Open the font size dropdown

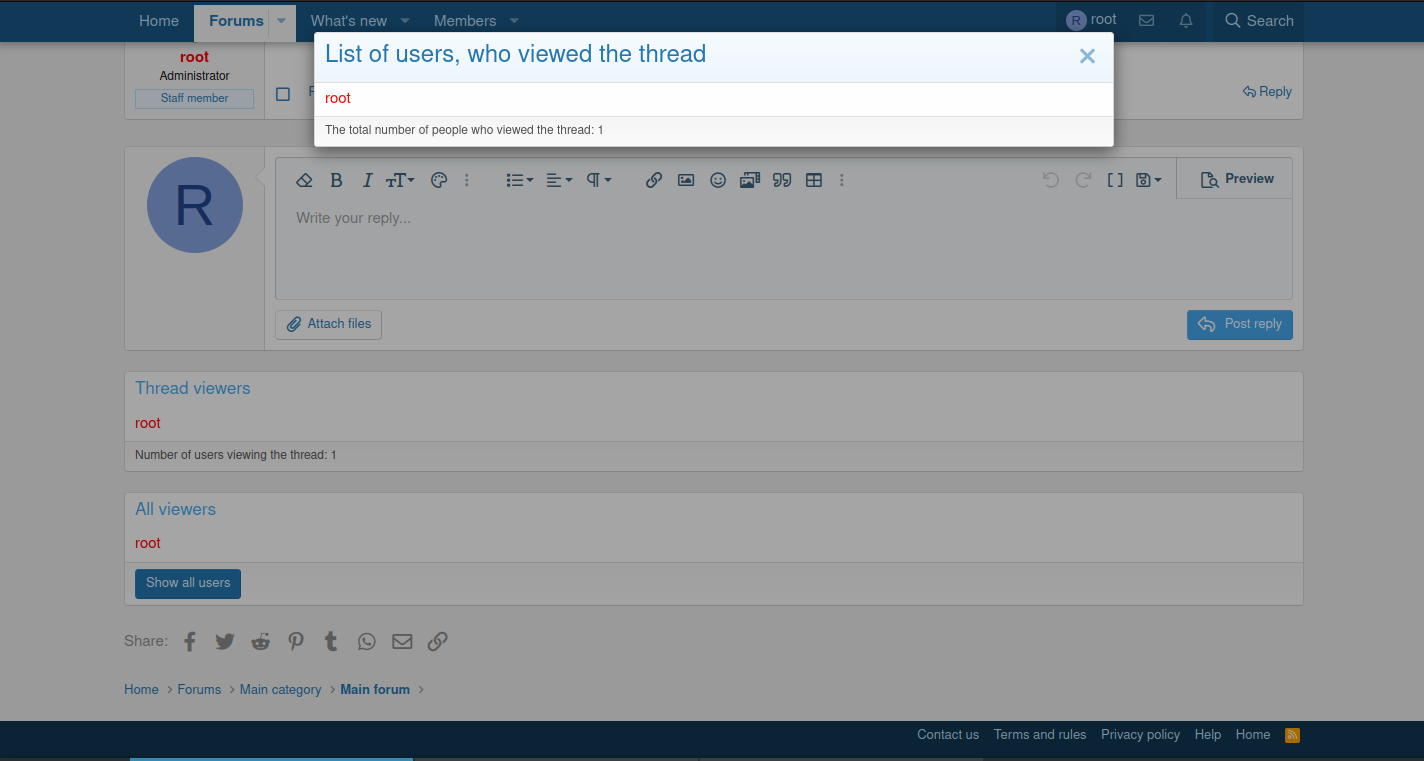click(x=400, y=180)
